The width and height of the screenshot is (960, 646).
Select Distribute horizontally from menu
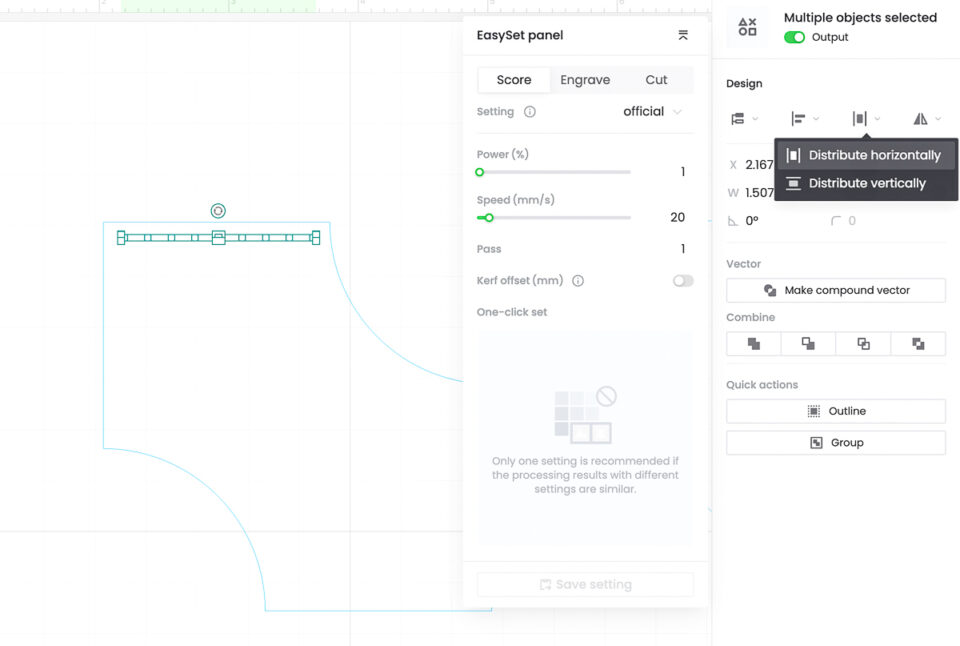coord(865,155)
